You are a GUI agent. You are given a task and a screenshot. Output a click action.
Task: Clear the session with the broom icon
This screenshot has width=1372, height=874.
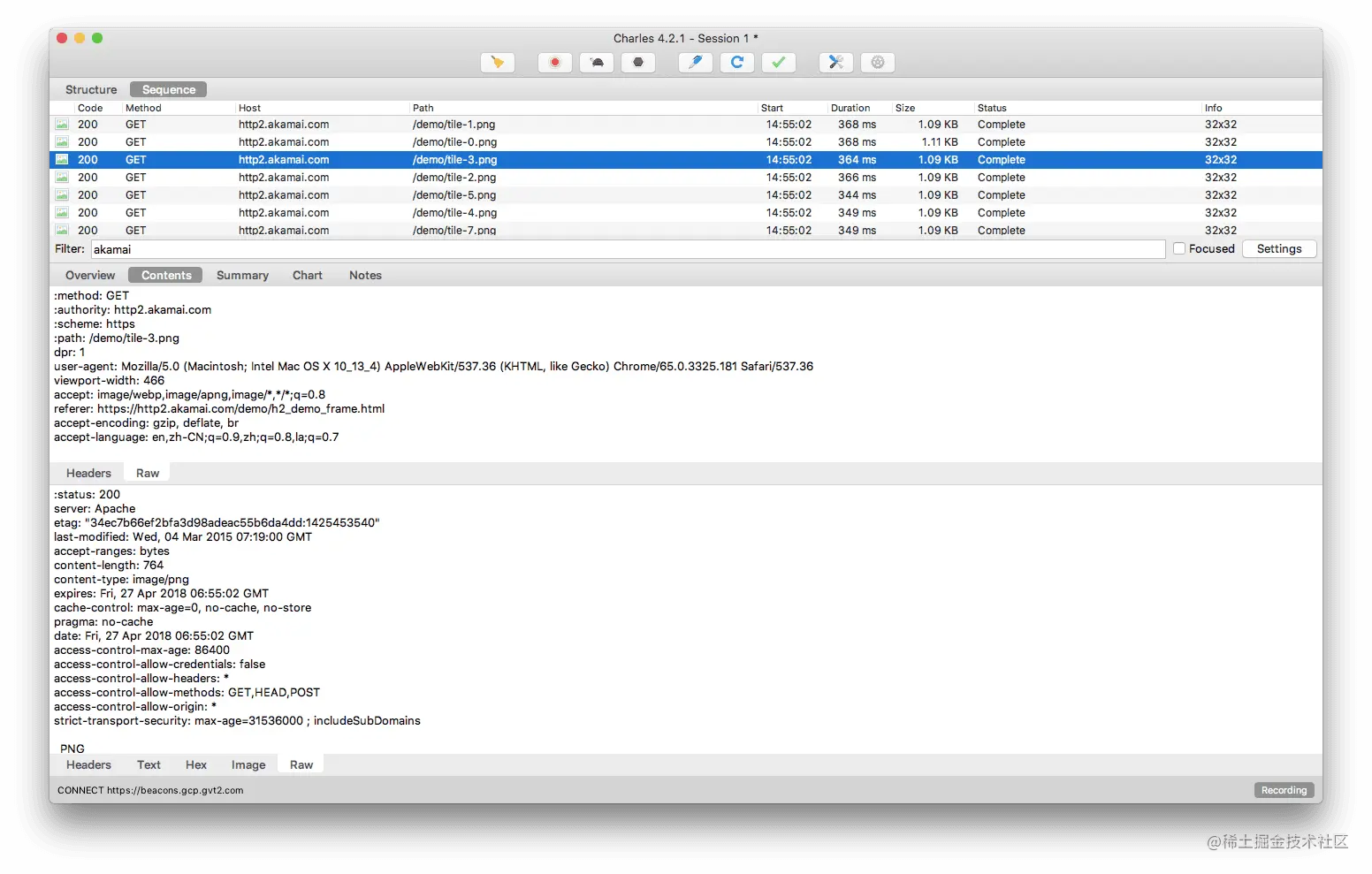point(498,63)
